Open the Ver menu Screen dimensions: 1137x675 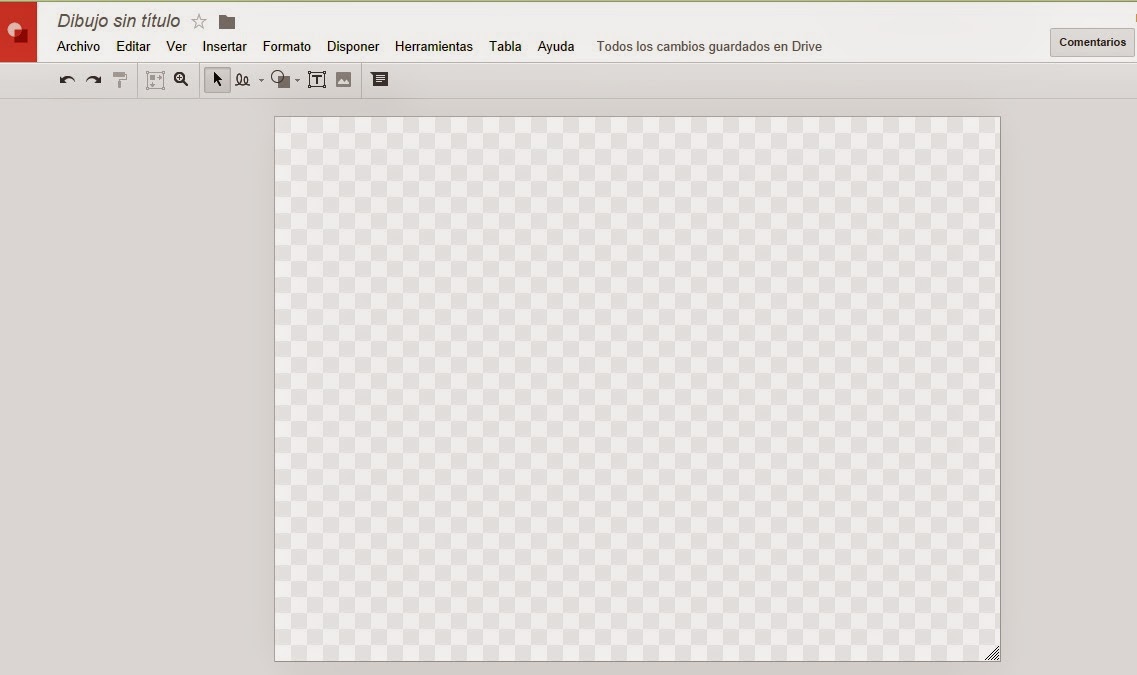pos(176,46)
